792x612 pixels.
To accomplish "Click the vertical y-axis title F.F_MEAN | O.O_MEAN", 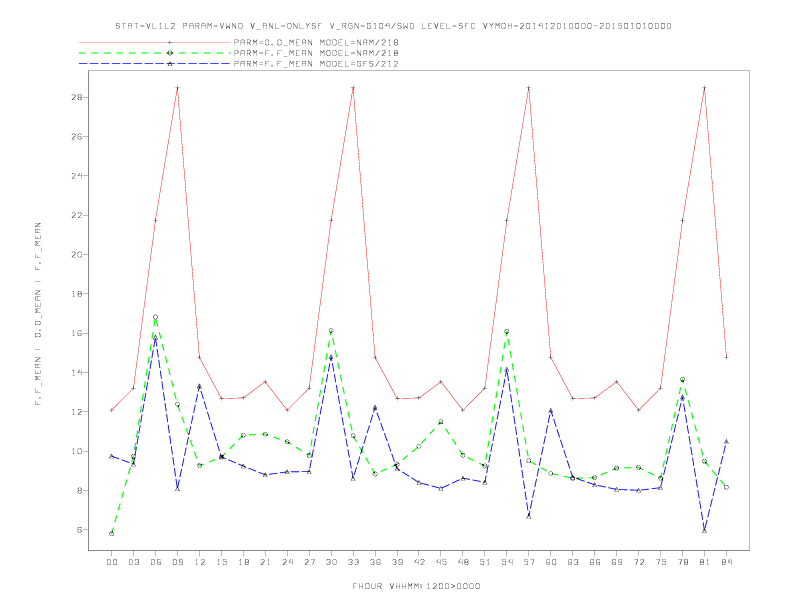I will click(38, 314).
